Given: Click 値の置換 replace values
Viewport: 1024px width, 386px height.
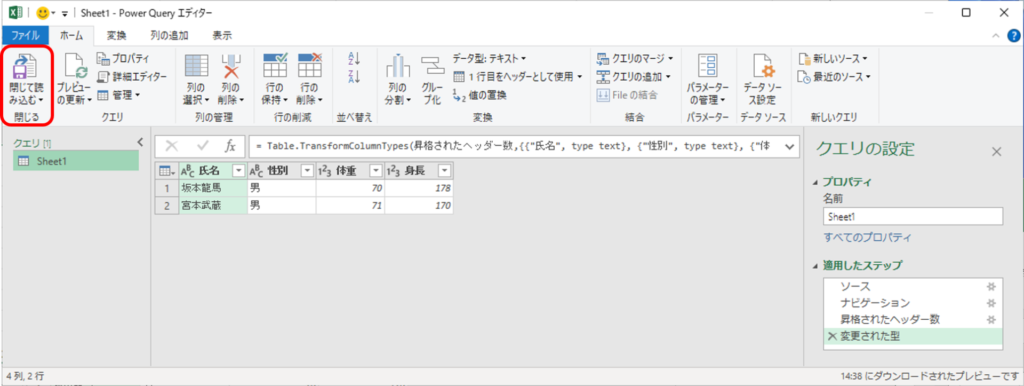Looking at the screenshot, I should (479, 95).
